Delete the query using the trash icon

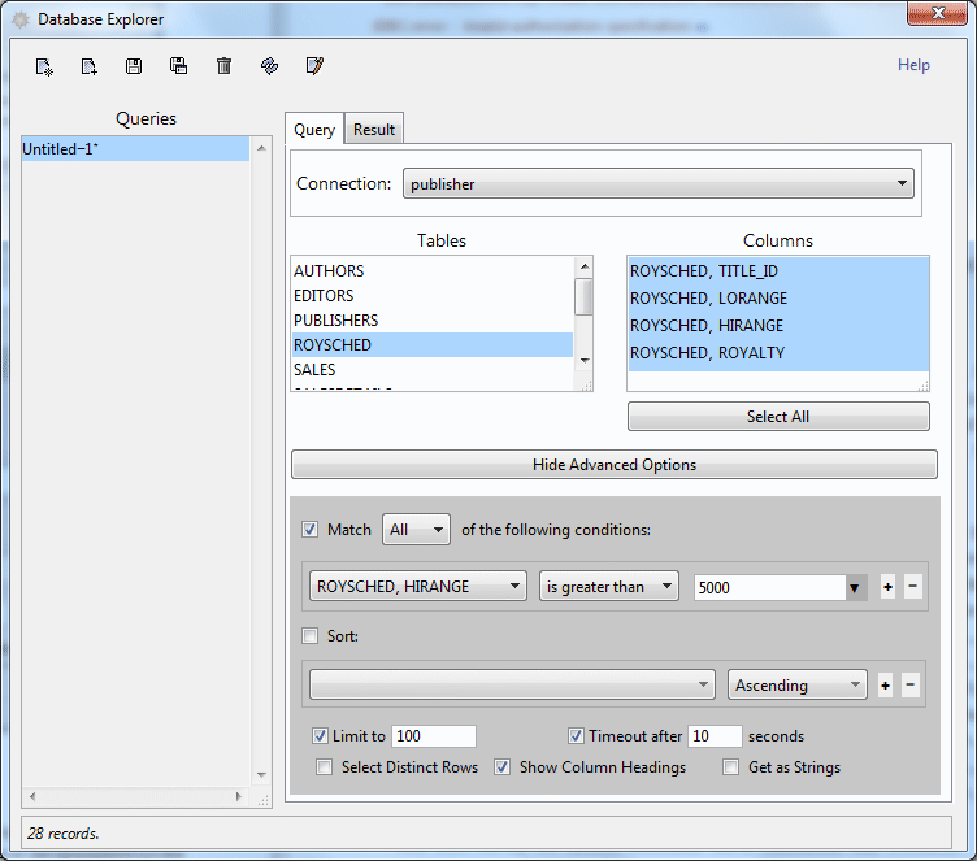[224, 67]
